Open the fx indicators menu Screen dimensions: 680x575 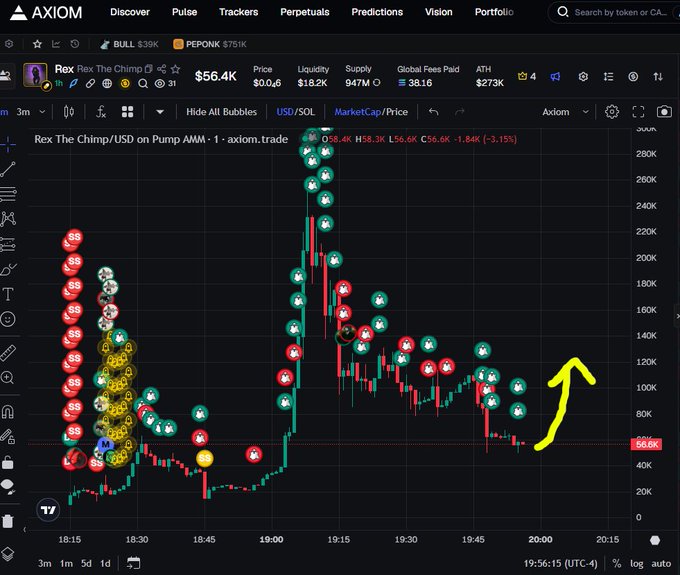point(101,112)
